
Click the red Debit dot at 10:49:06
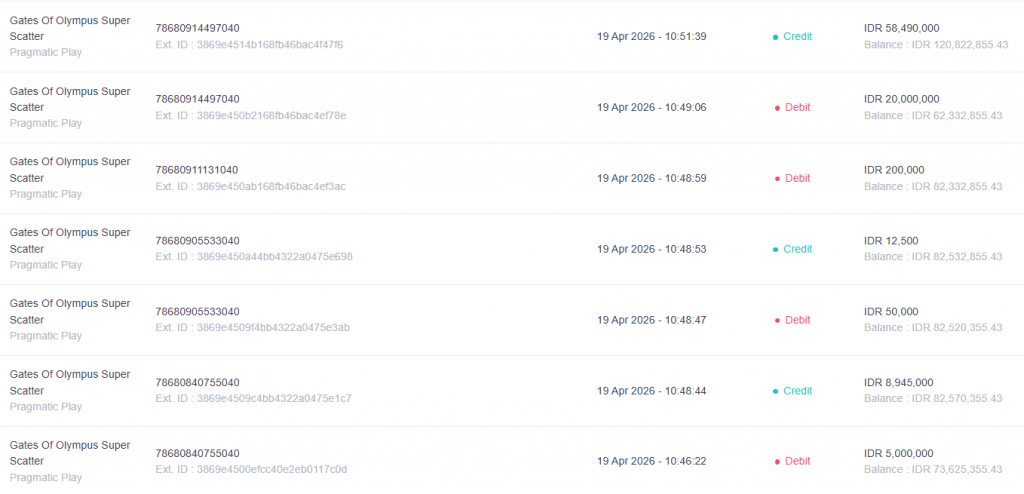click(x=777, y=108)
